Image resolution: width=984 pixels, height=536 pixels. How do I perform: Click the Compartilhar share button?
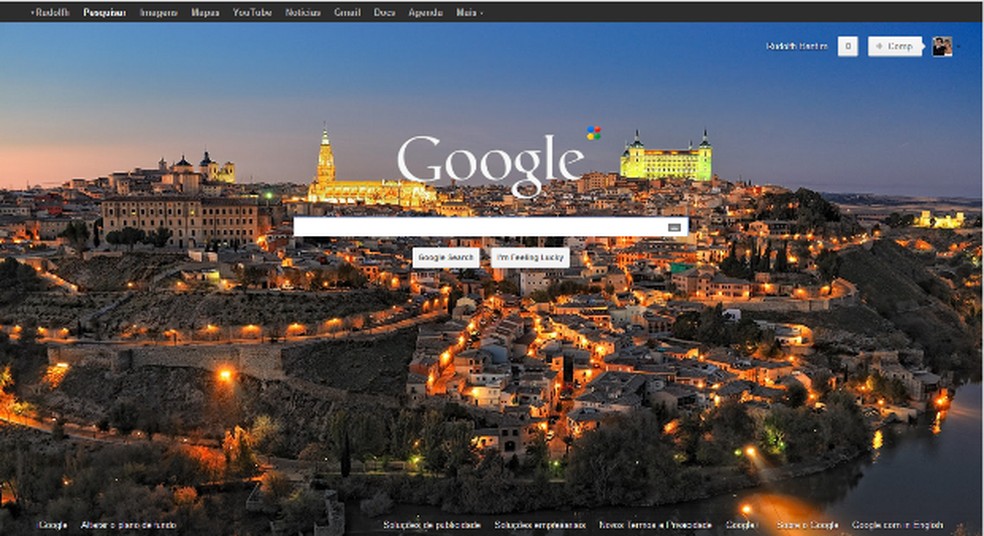click(x=896, y=46)
